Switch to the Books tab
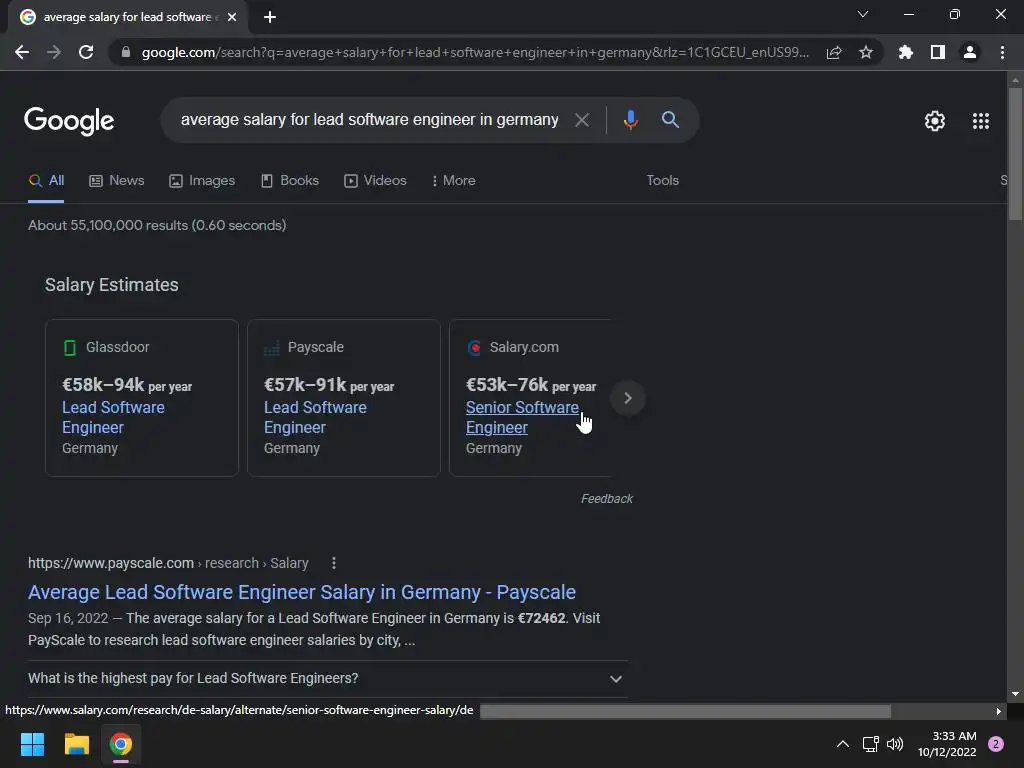 (x=289, y=181)
